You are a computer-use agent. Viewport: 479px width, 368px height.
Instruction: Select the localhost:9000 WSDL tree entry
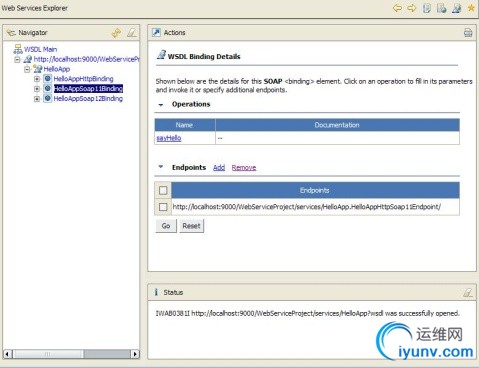pyautogui.click(x=86, y=59)
